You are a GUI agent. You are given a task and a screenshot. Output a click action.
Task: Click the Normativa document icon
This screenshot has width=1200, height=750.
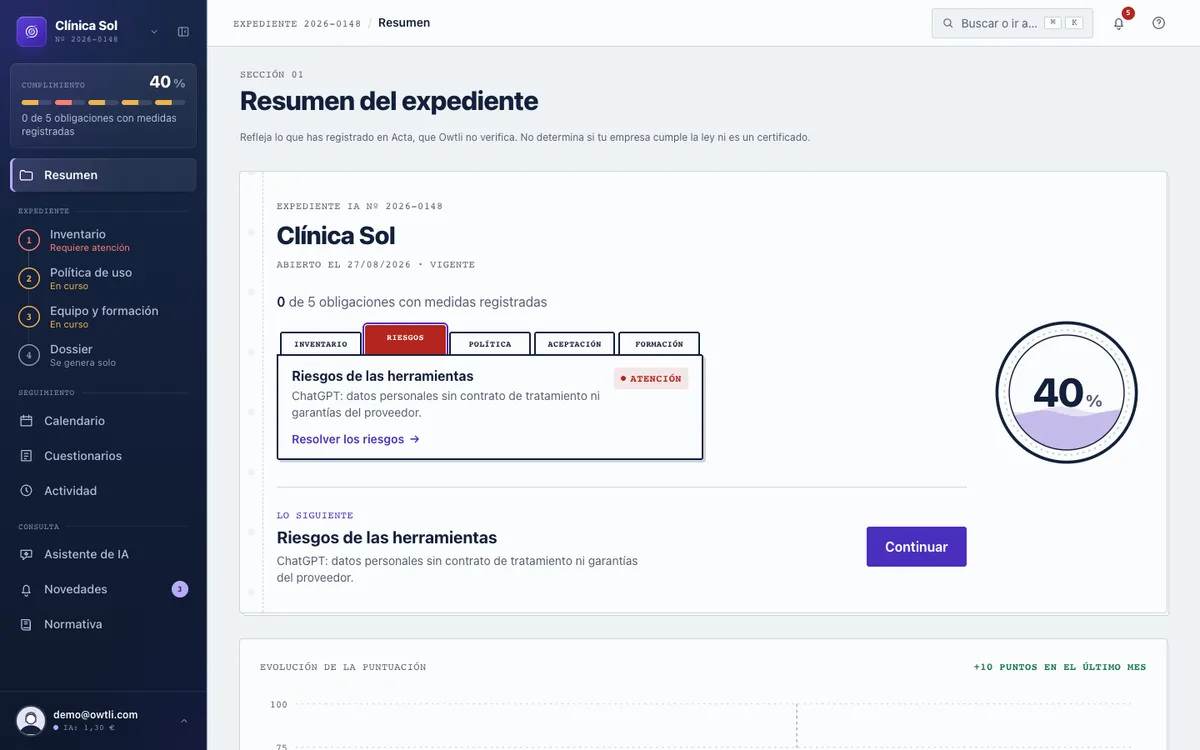27,624
